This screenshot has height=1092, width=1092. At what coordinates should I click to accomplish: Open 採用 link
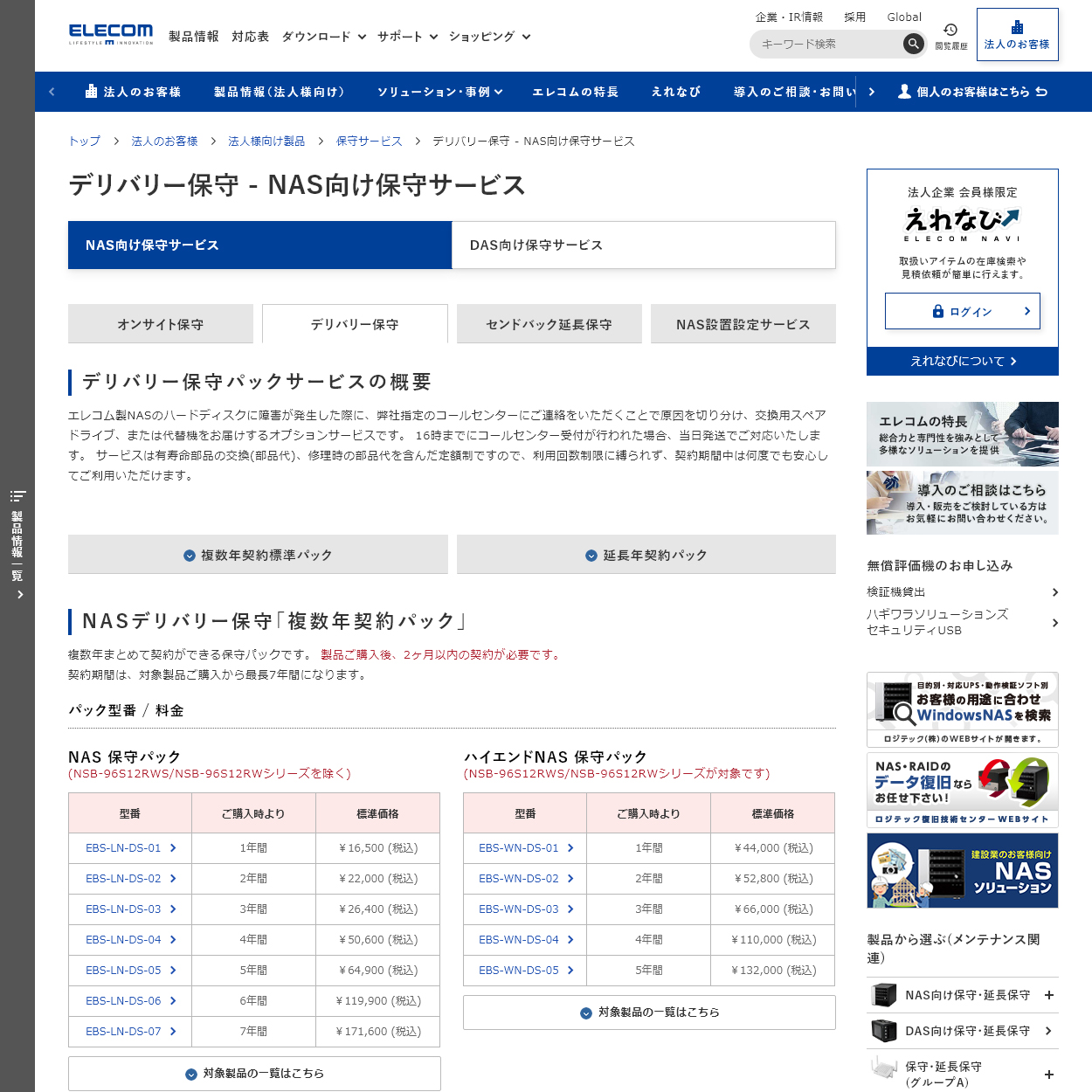[855, 17]
